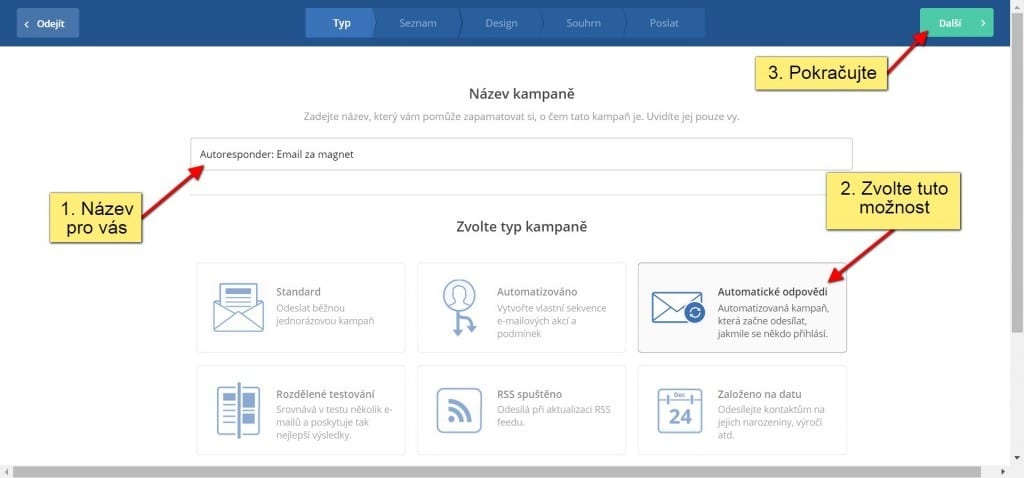
Task: Click the Automatické odpovědi envelope icon
Action: pyautogui.click(x=679, y=307)
